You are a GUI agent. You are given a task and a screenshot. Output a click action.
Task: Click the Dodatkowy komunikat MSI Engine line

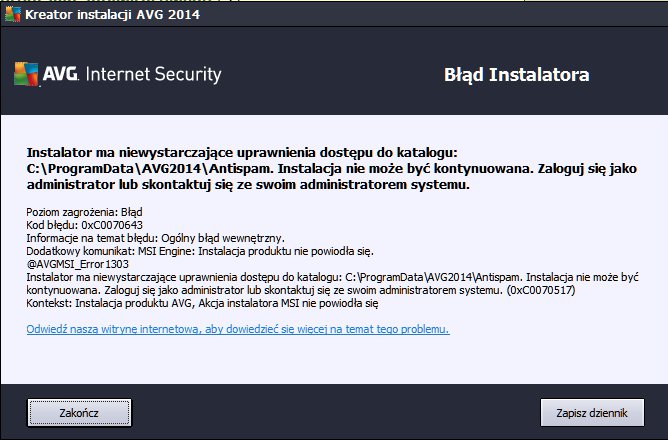[x=200, y=251]
